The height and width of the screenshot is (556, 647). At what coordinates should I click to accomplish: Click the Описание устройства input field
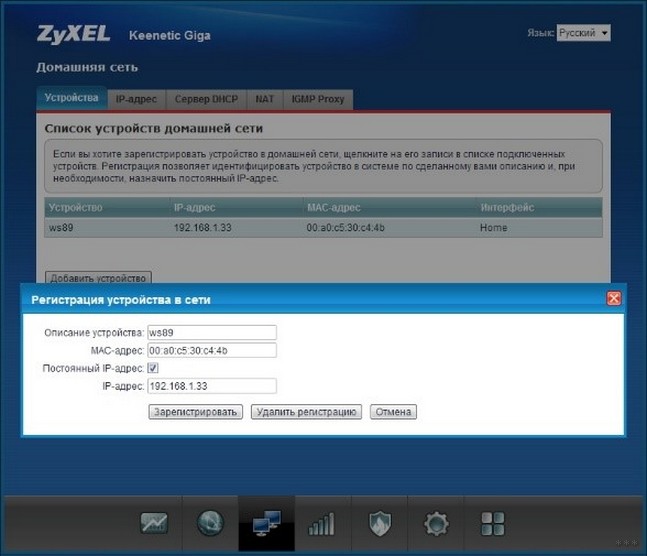(x=210, y=332)
